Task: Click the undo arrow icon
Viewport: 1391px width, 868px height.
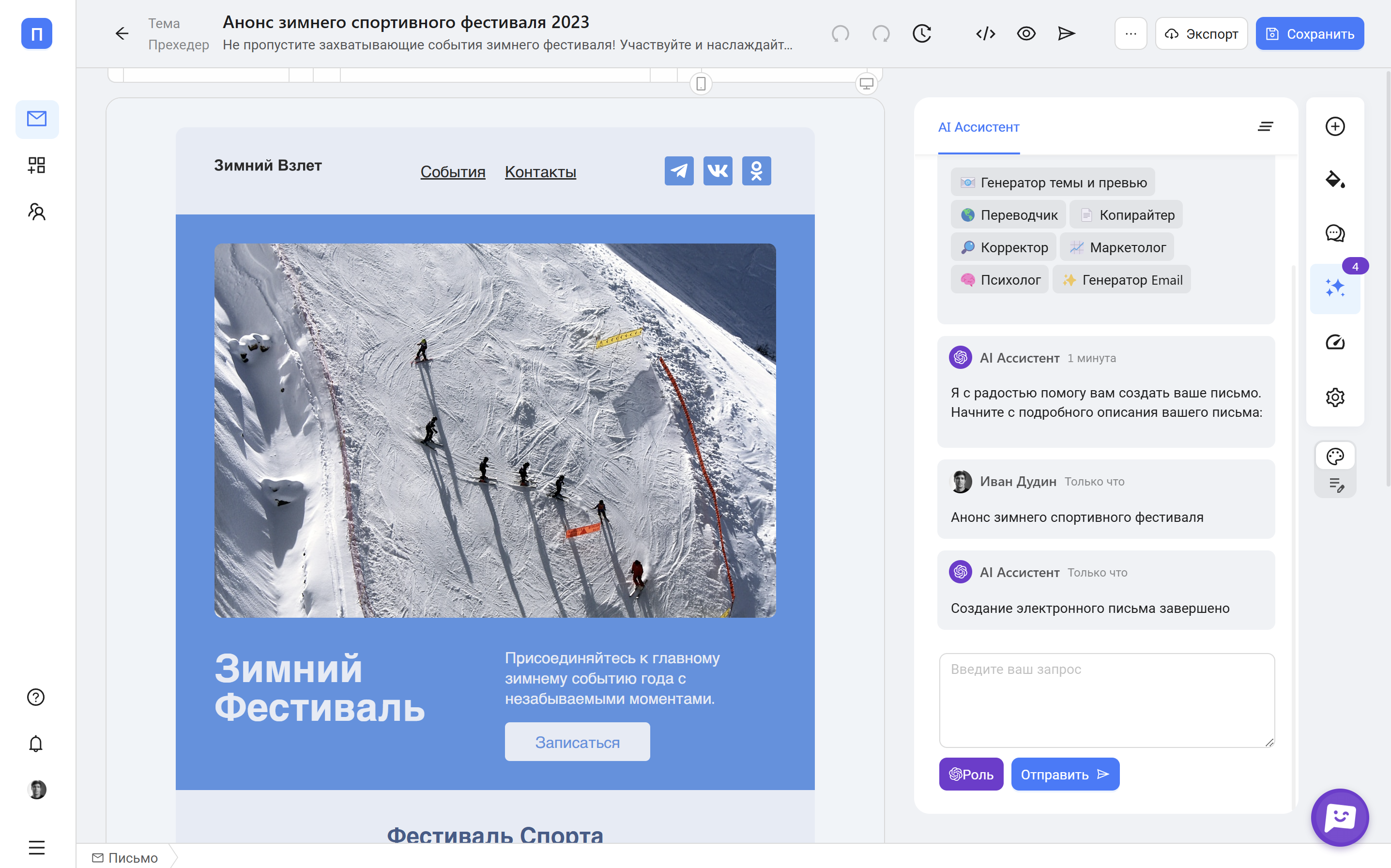Action: coord(841,33)
